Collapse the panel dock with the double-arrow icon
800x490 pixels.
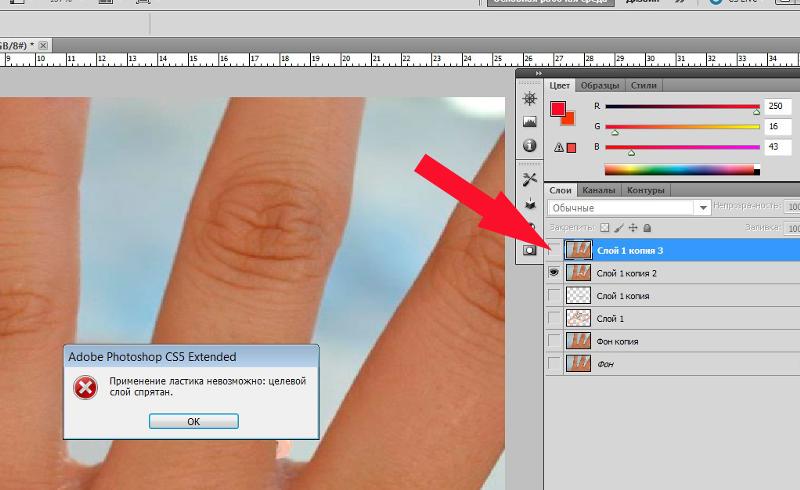tap(538, 74)
